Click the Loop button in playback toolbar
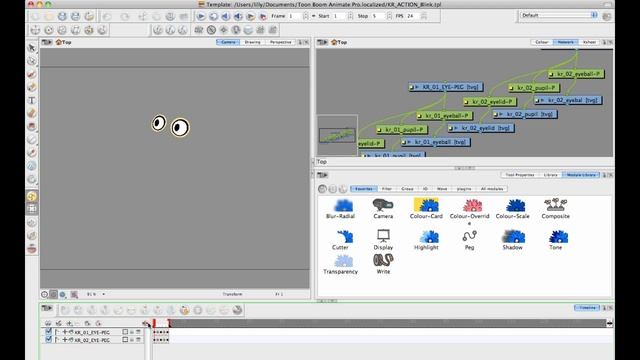Image resolution: width=640 pixels, height=360 pixels. click(x=213, y=16)
